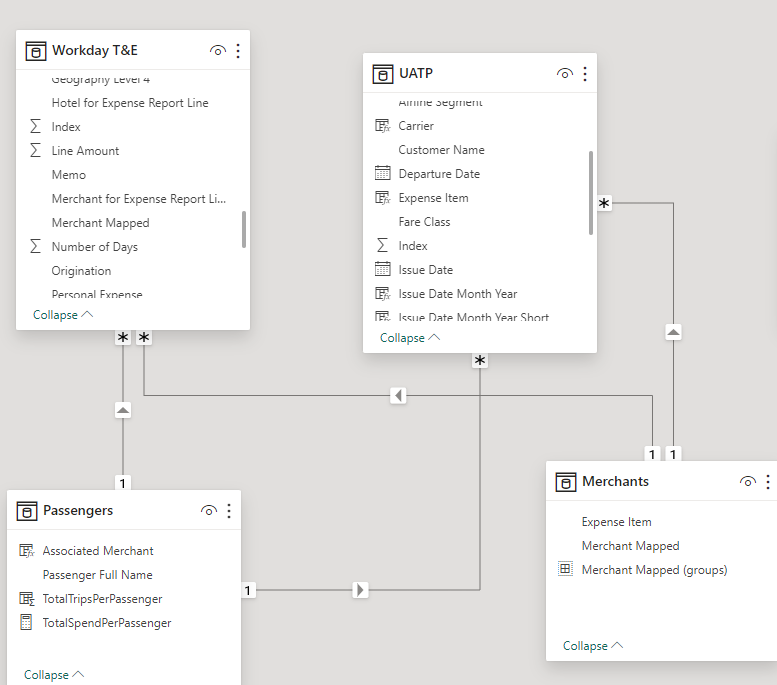
Task: Select the Origination field
Action: coord(81,271)
